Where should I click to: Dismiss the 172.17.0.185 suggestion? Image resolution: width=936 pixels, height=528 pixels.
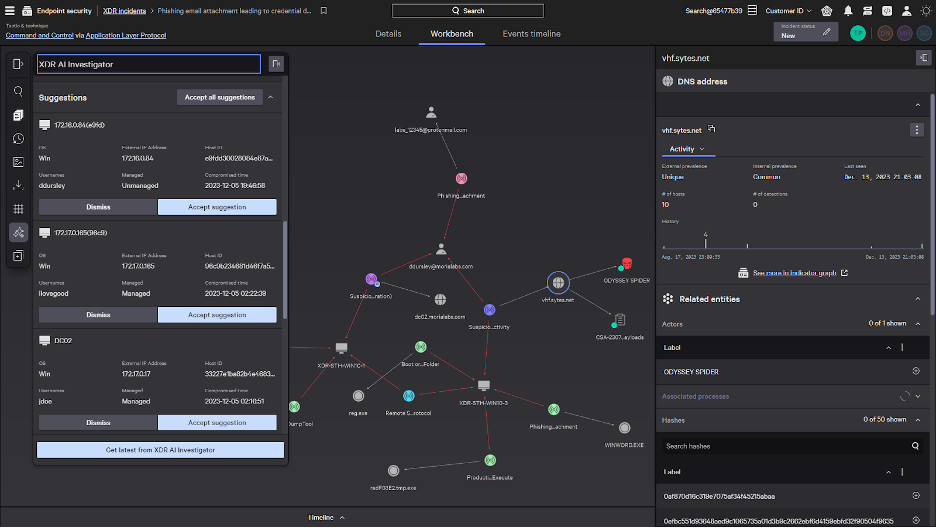(x=98, y=315)
